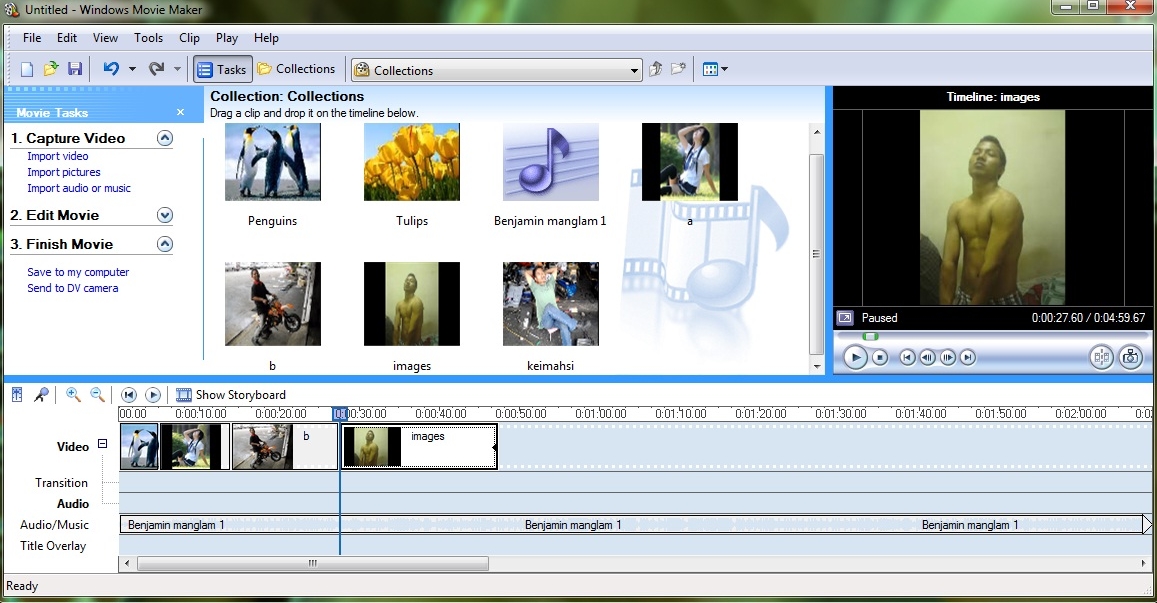
Task: Open the Play menu
Action: [227, 38]
